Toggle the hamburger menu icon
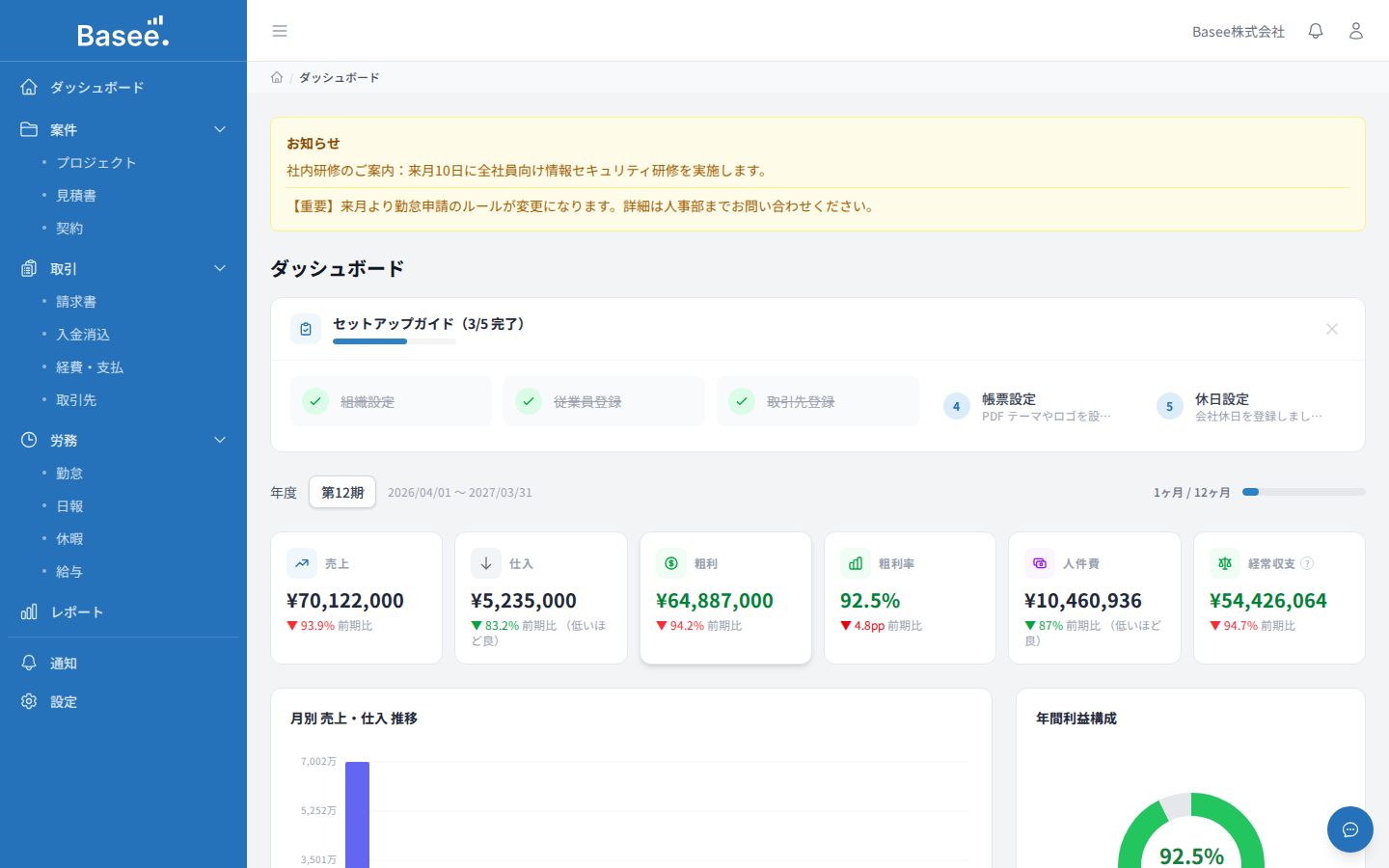Image resolution: width=1389 pixels, height=868 pixels. (x=280, y=31)
